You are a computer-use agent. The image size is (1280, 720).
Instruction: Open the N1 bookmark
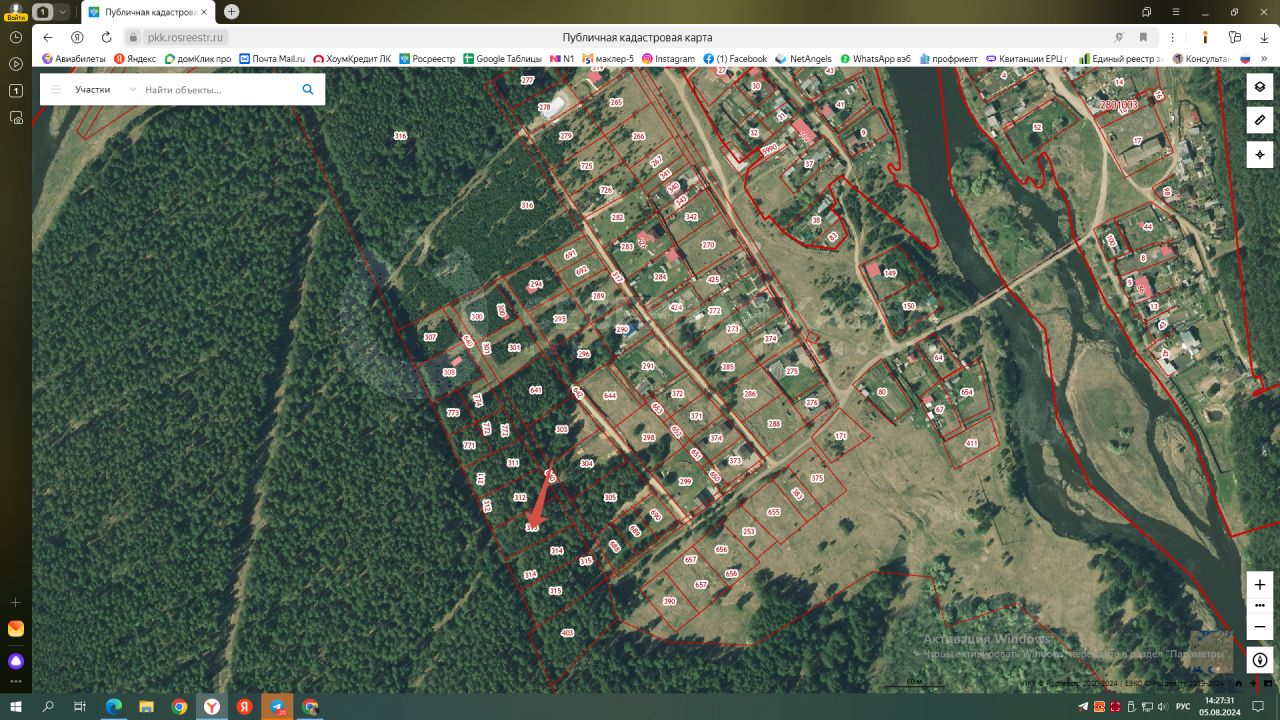tap(562, 59)
